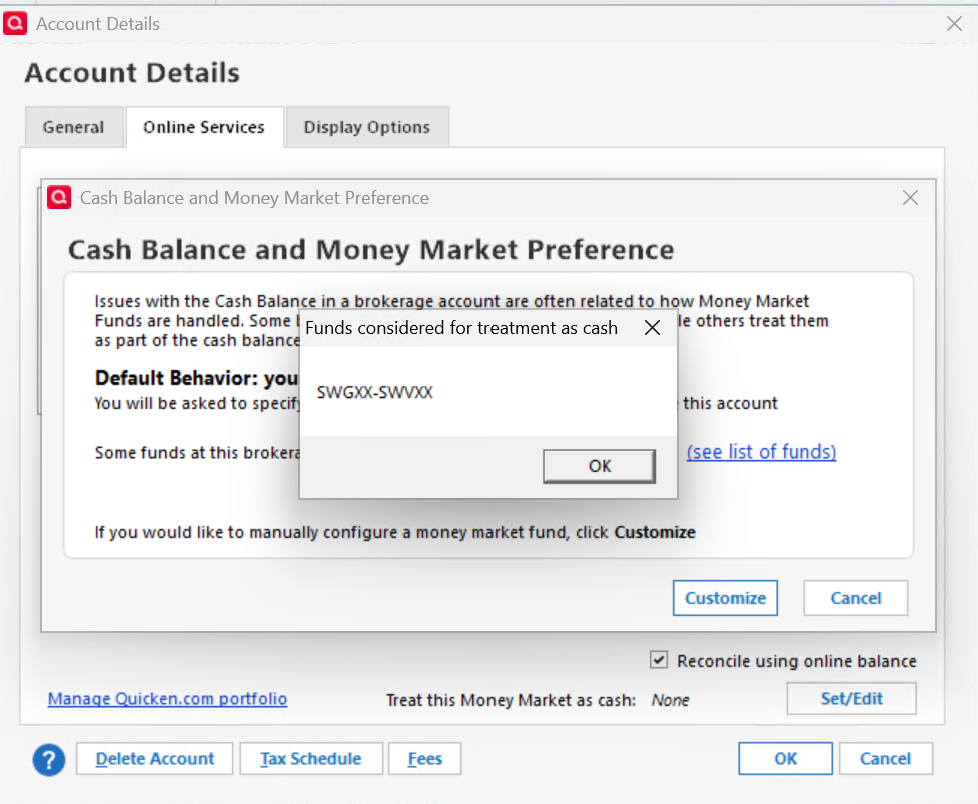Close the Account Details window
978x804 pixels.
click(x=954, y=24)
